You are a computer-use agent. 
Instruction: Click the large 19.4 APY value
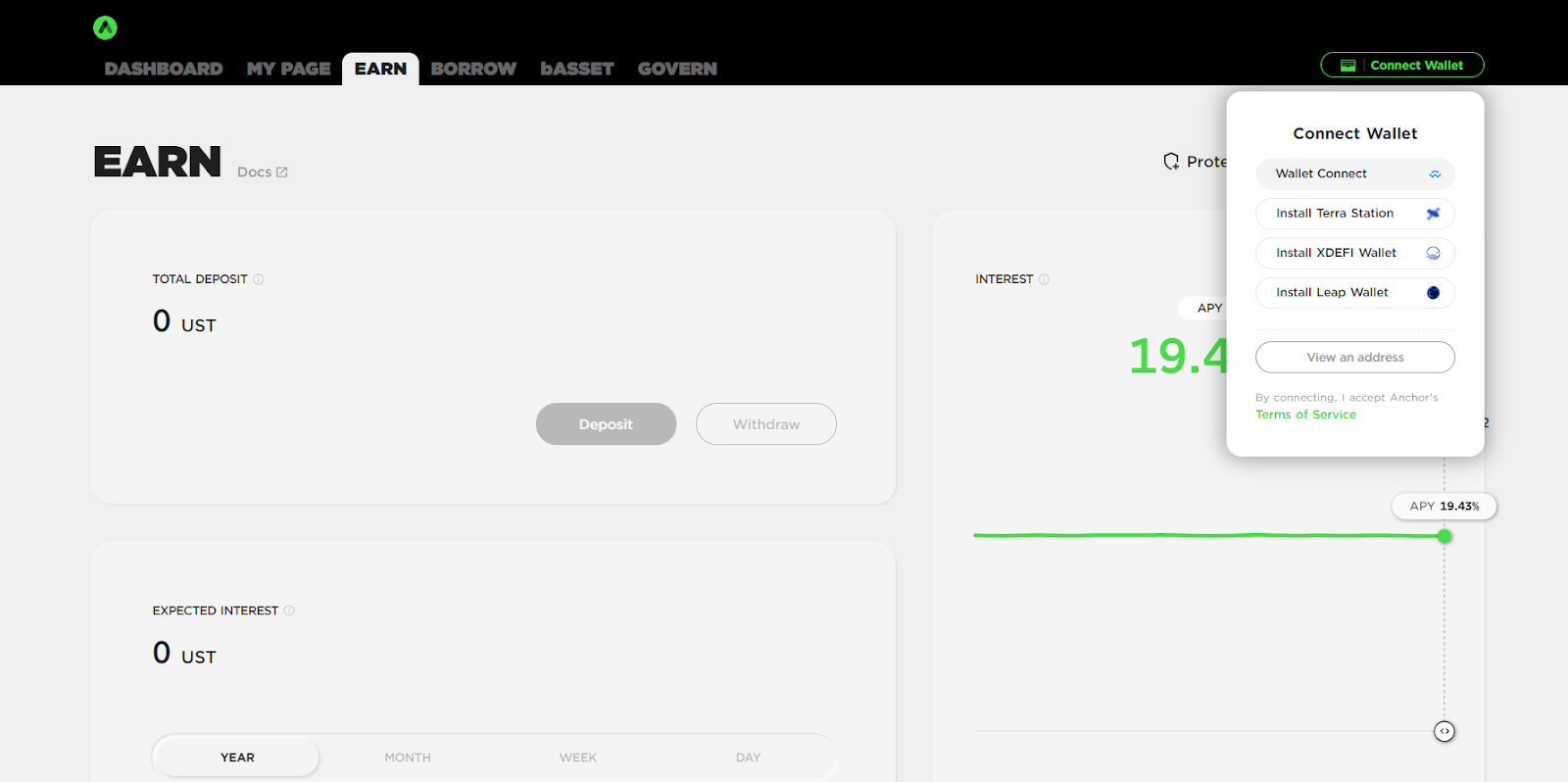coord(1178,356)
